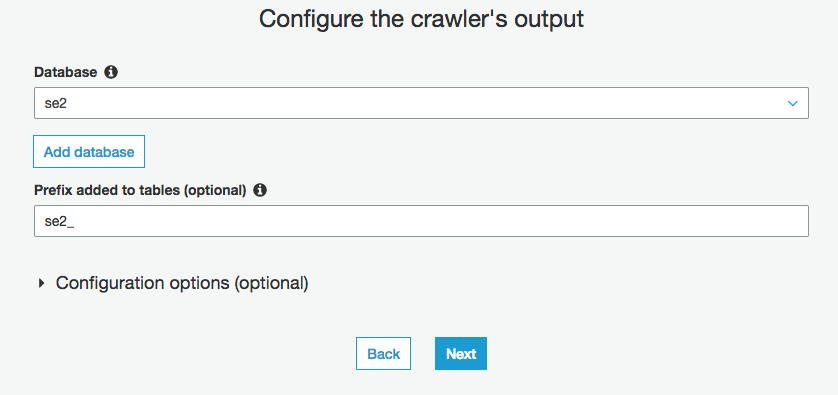Toggle the arrow beside Configuration options
This screenshot has height=395, width=838.
tap(42, 283)
